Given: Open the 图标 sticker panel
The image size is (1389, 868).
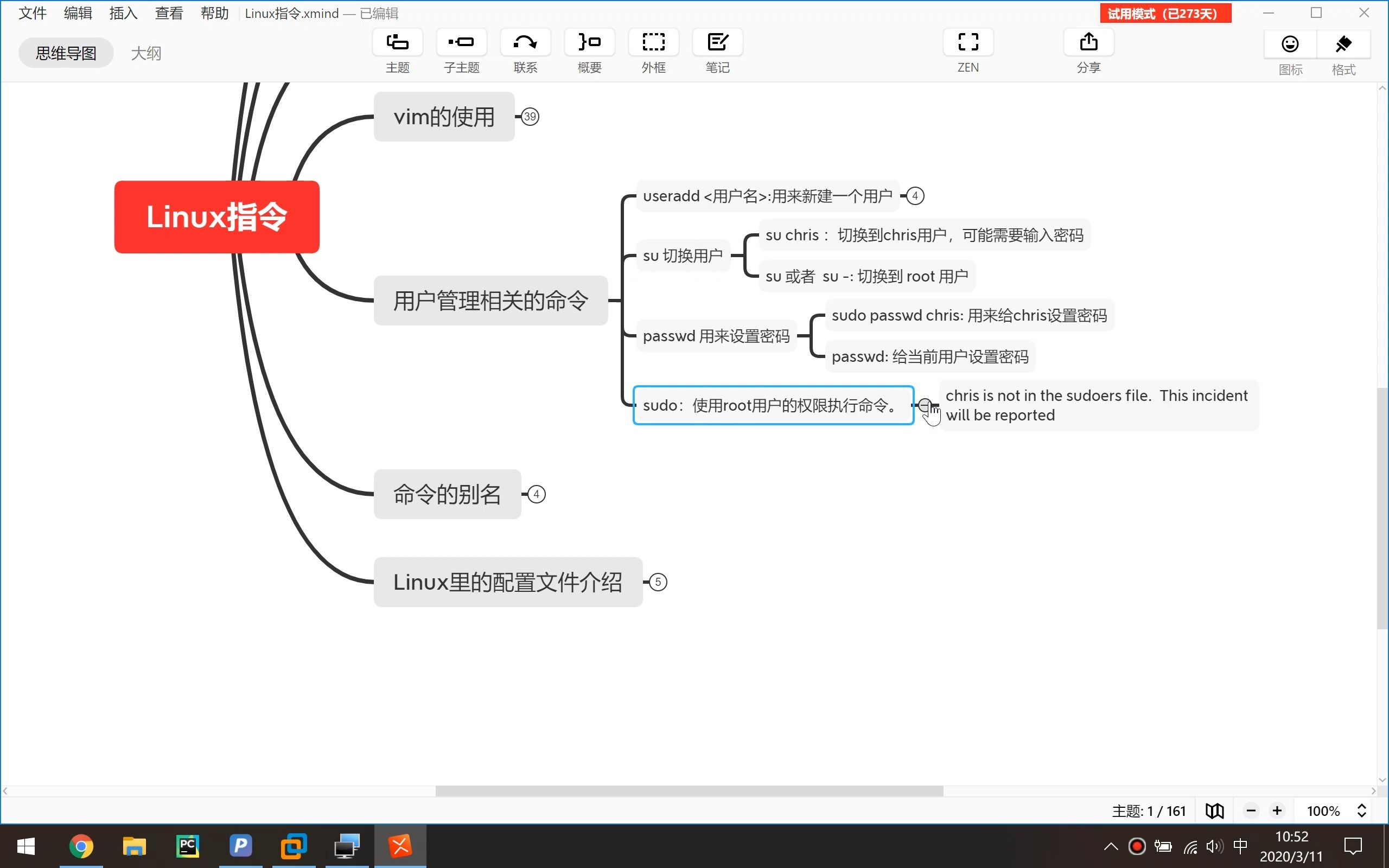Looking at the screenshot, I should tap(1290, 45).
